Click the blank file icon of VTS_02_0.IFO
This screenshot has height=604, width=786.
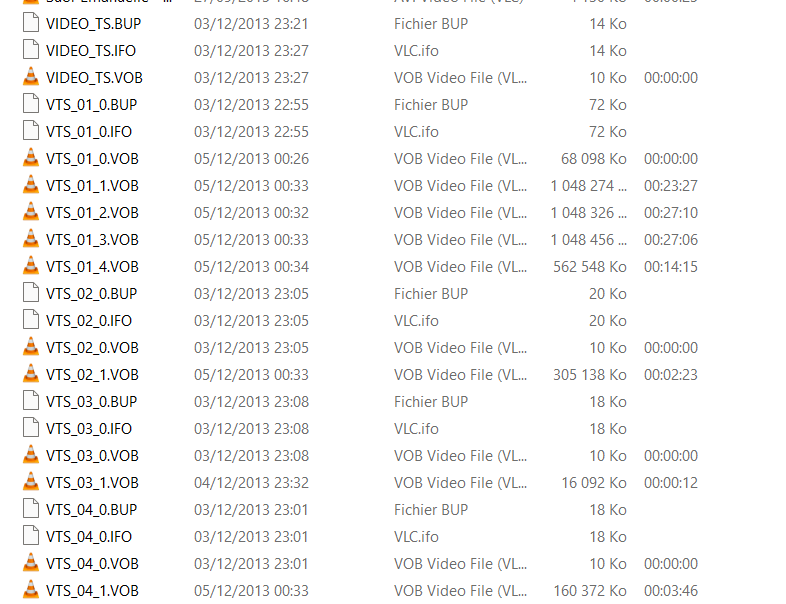coord(31,320)
